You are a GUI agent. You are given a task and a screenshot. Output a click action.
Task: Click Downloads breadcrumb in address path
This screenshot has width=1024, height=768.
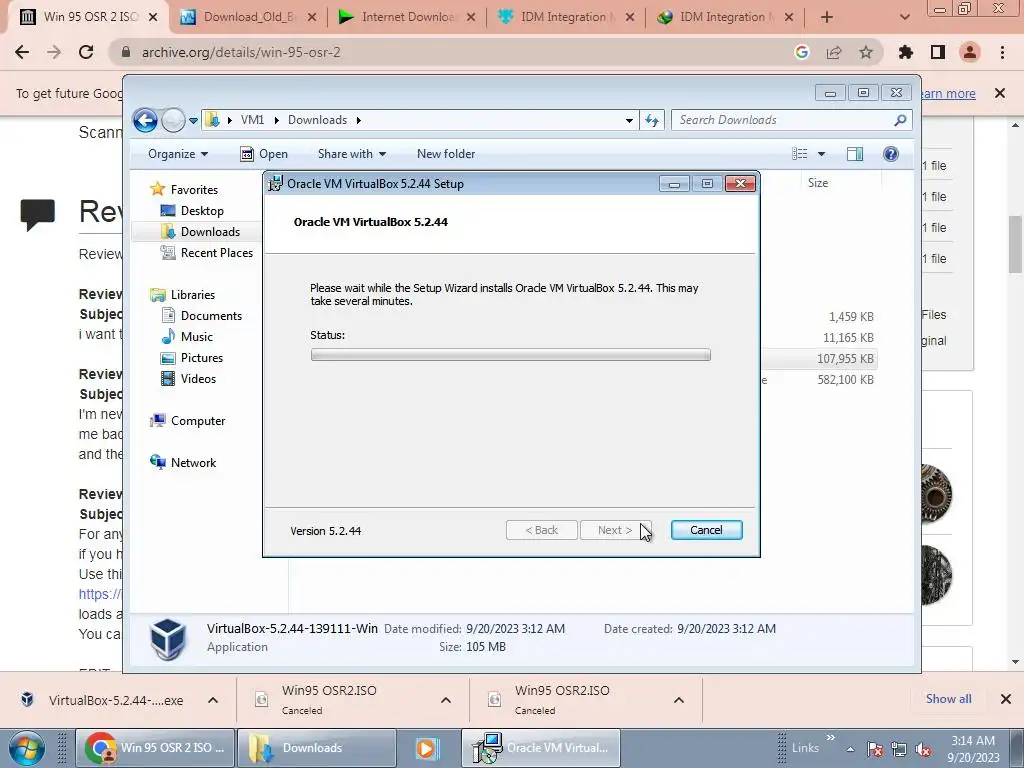coord(317,120)
